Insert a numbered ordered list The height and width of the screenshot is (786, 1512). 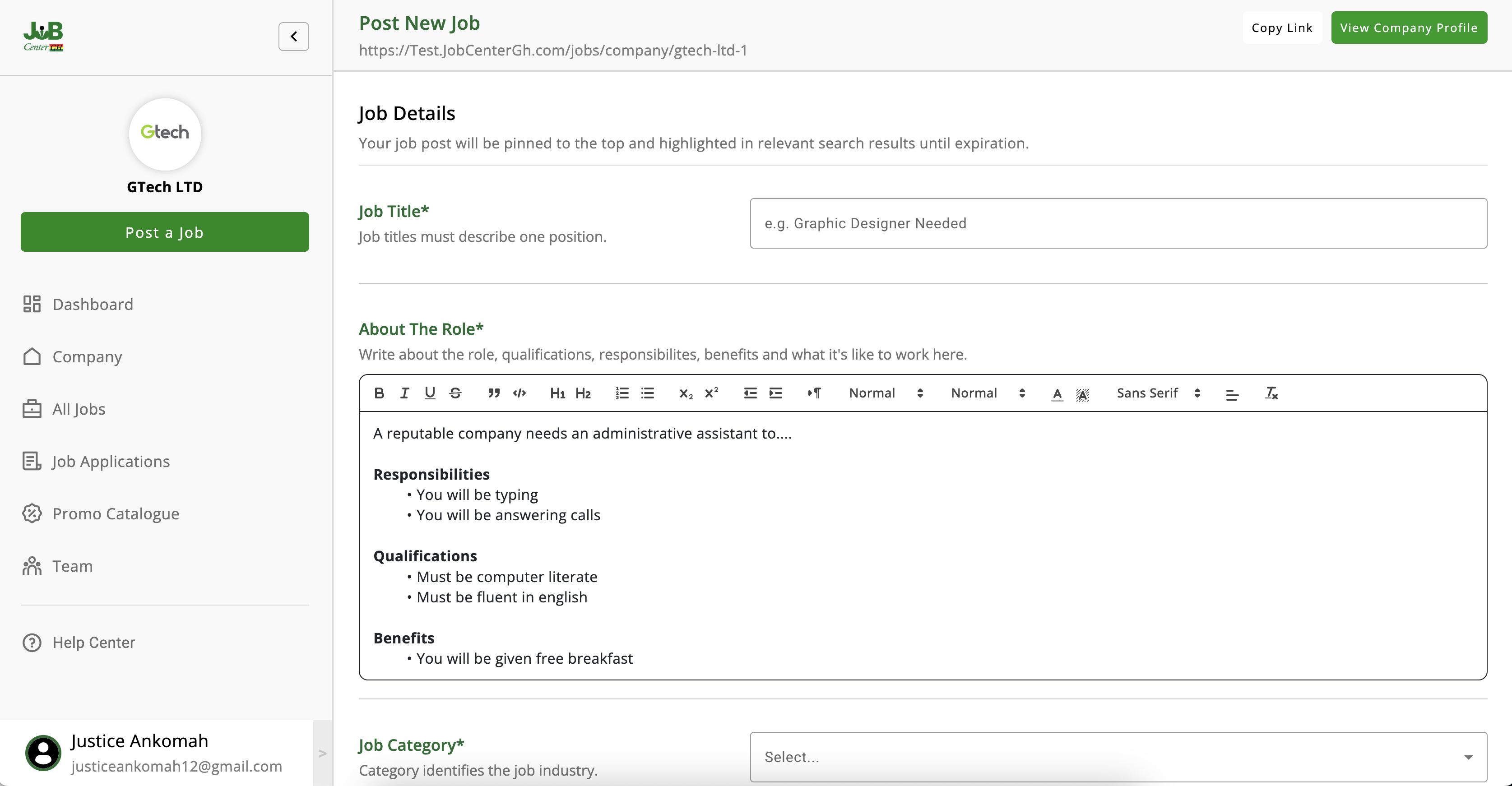[x=621, y=393]
